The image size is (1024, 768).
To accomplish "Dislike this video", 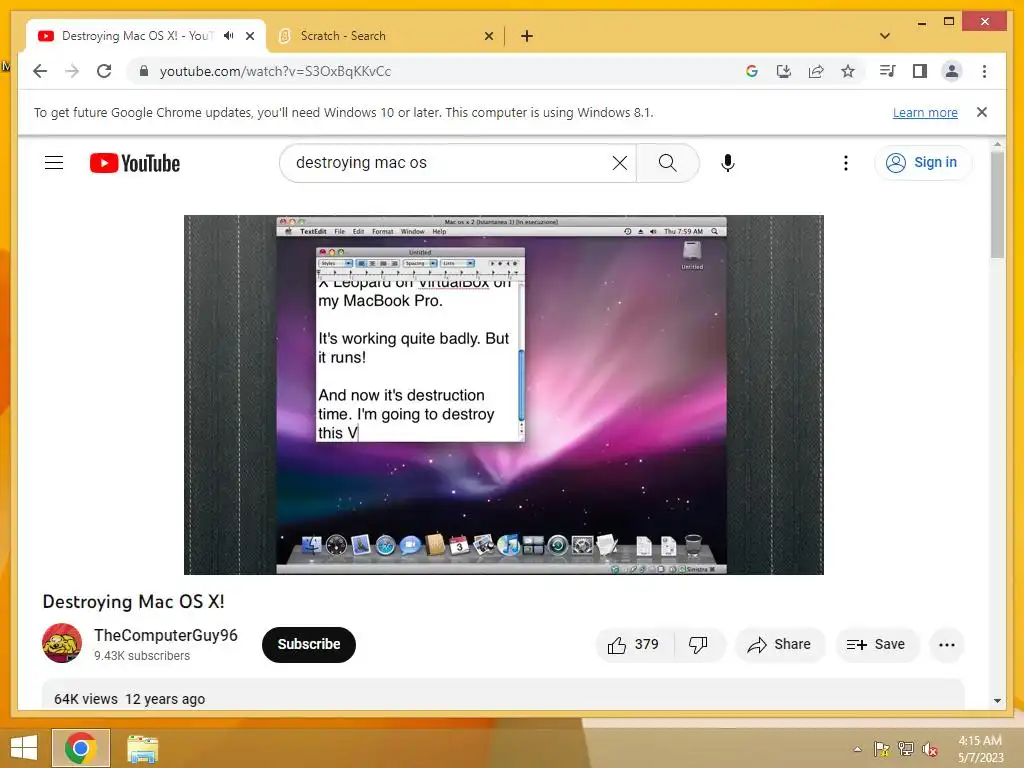I will (699, 645).
